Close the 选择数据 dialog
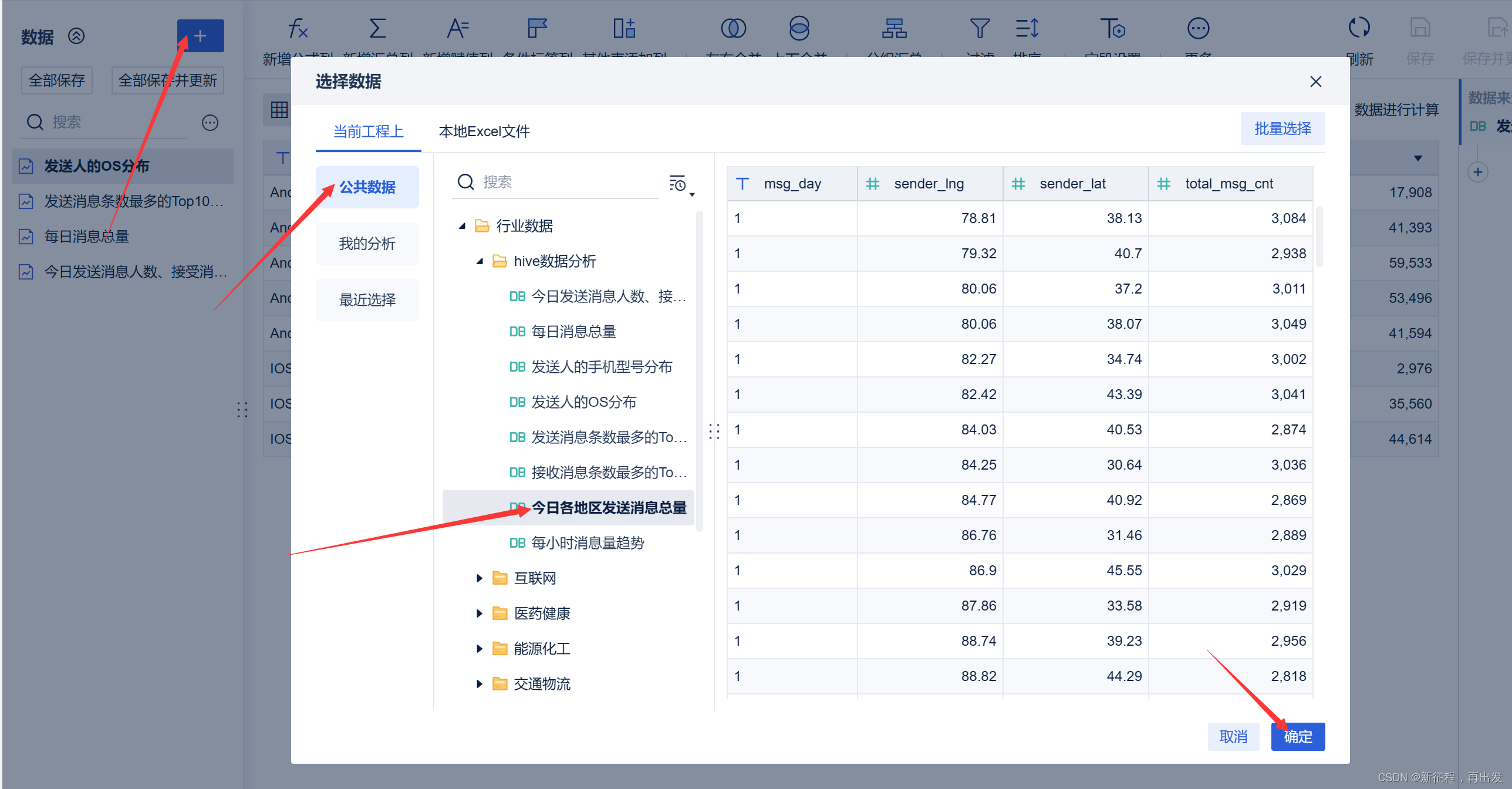Screen dimensions: 1512x789 (1315, 82)
